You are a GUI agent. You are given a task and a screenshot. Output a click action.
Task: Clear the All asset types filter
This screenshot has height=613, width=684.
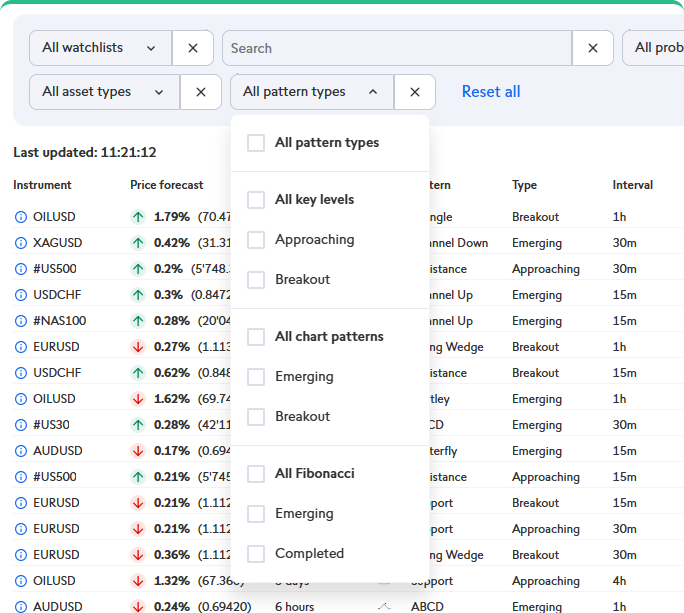click(x=201, y=92)
